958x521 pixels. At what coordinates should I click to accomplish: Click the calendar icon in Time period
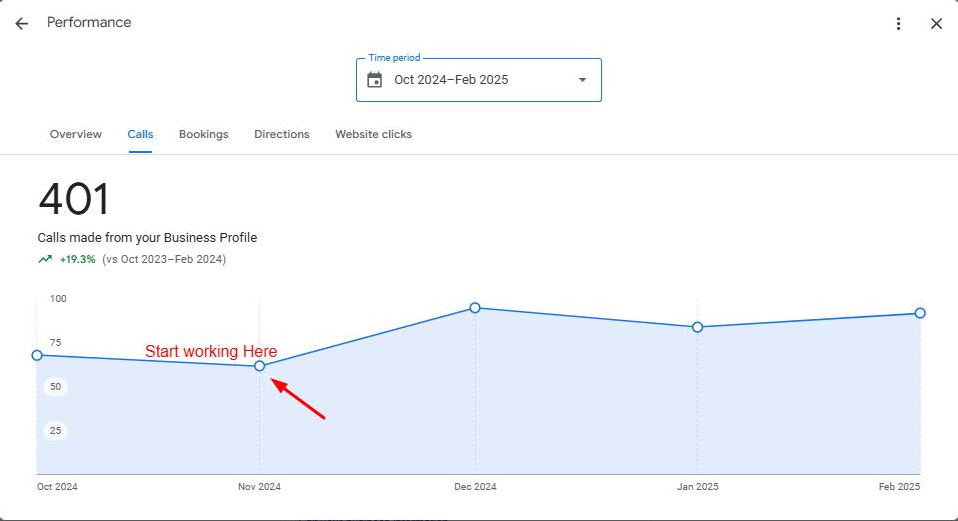[375, 80]
